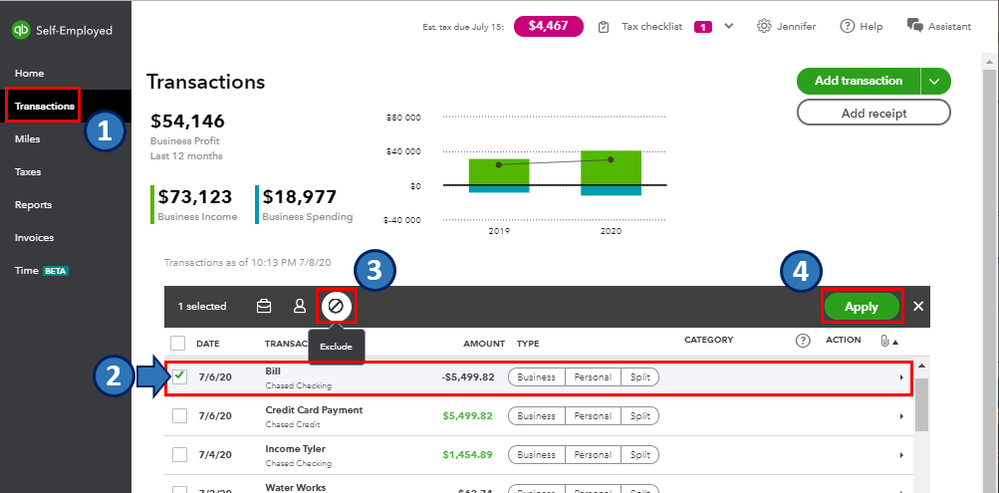
Task: Set Credit Card Payment to Split
Action: (640, 416)
